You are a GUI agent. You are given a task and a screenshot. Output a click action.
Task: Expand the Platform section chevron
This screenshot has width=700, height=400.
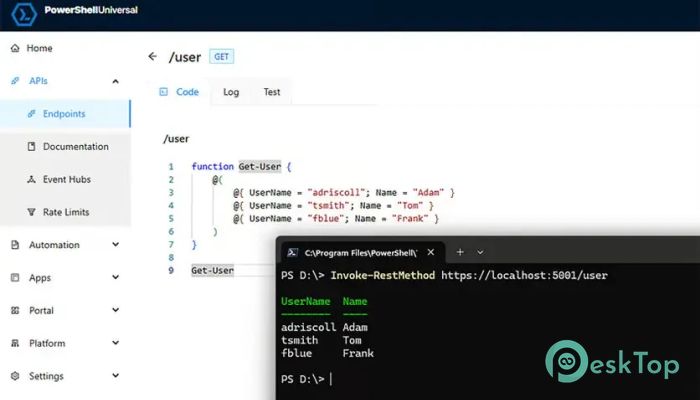coord(116,343)
